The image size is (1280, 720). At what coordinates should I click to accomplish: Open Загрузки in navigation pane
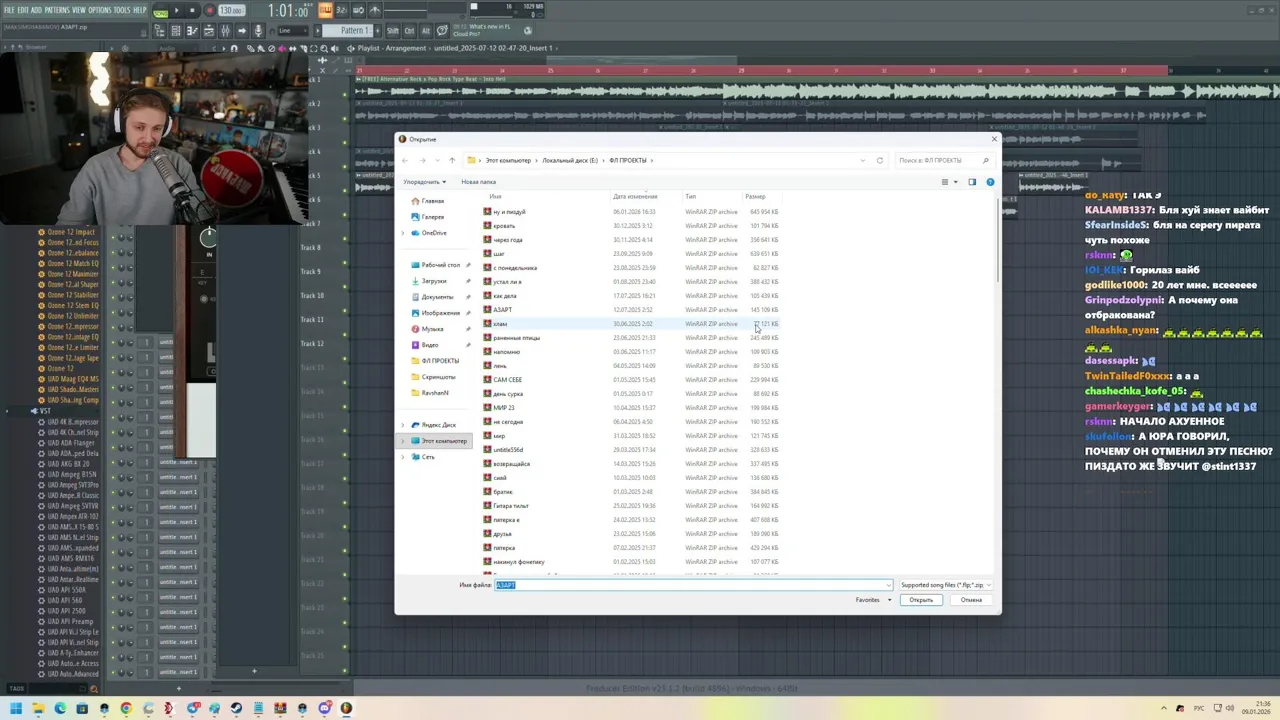(x=434, y=281)
